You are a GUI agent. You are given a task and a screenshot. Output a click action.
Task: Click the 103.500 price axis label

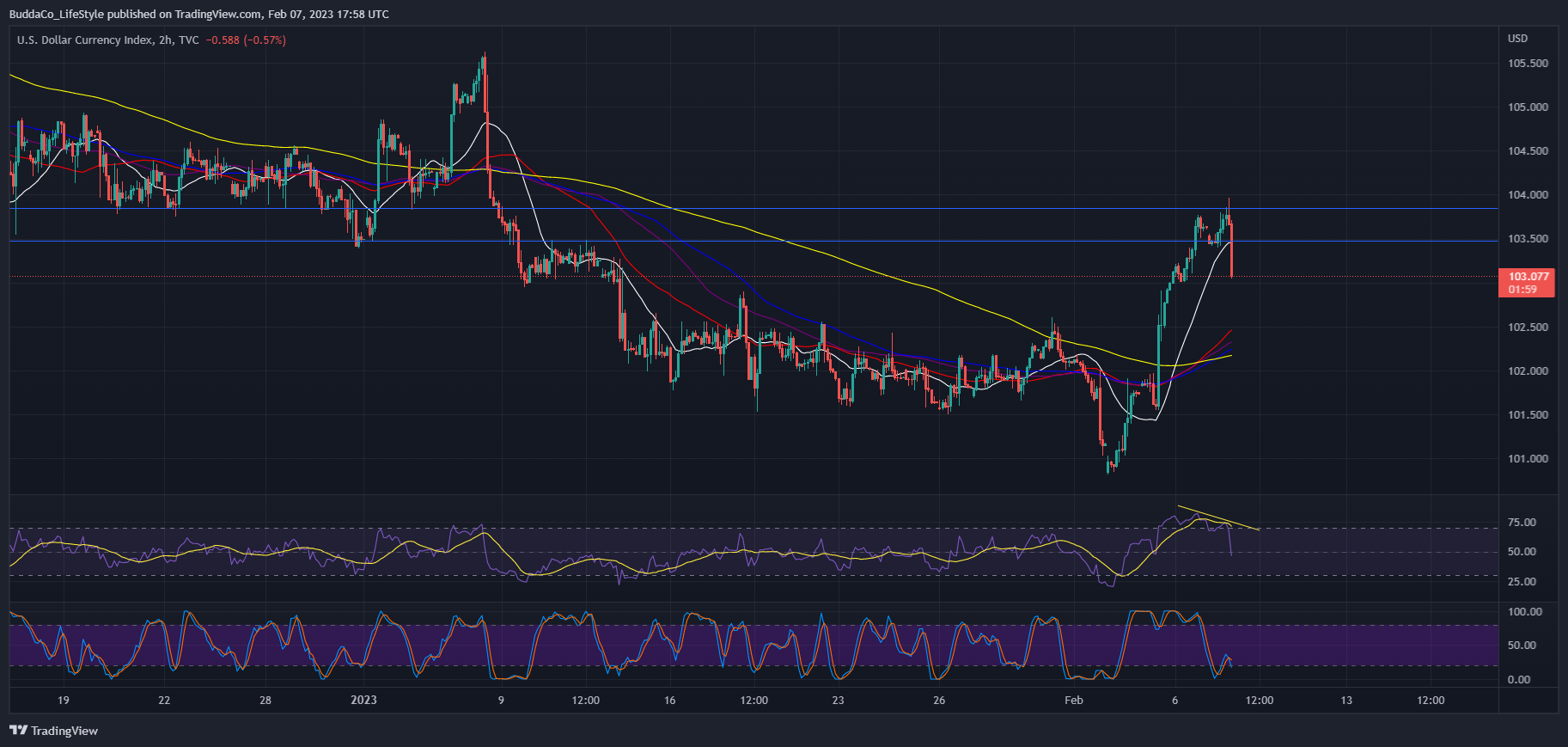pos(1528,239)
